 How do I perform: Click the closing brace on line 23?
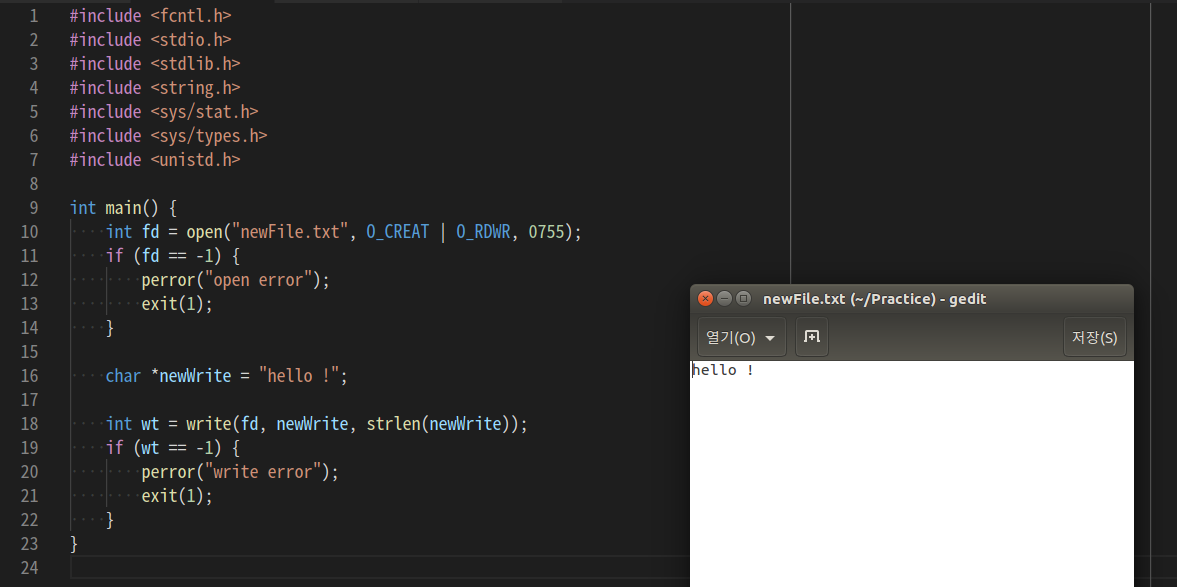click(x=74, y=544)
